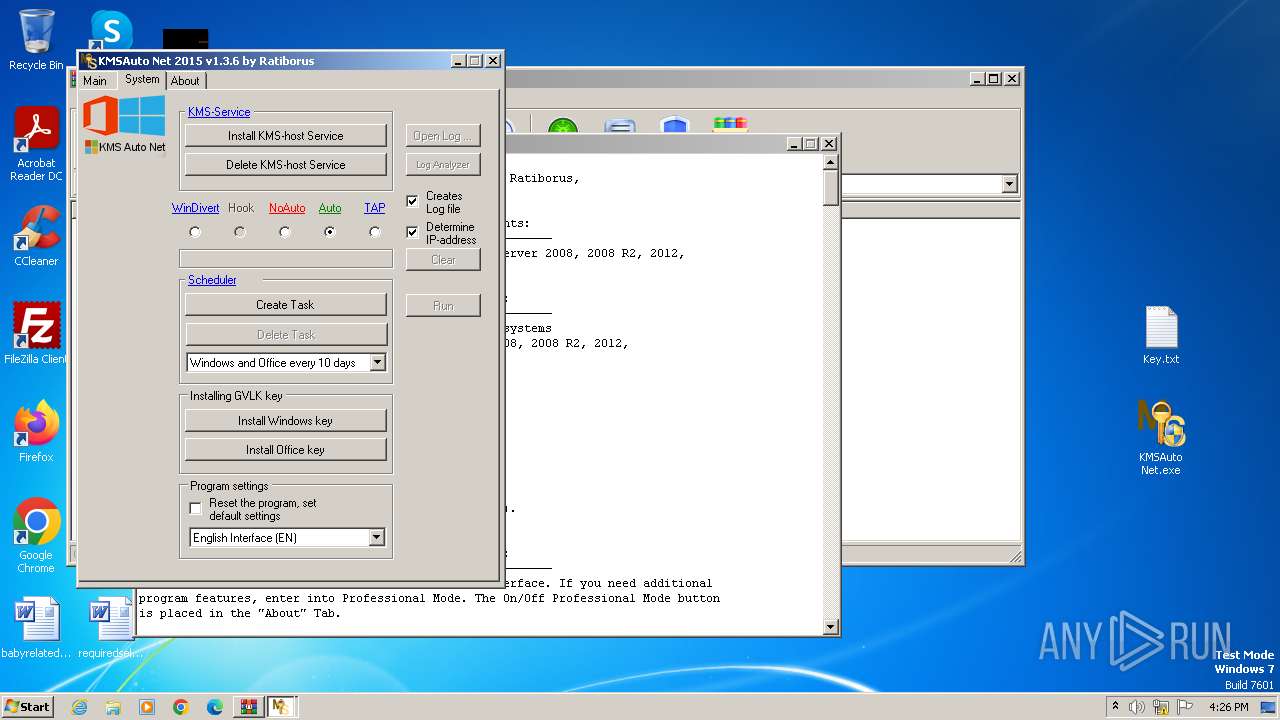The image size is (1280, 720).
Task: Toggle Creates Log file checkbox
Action: (412, 201)
